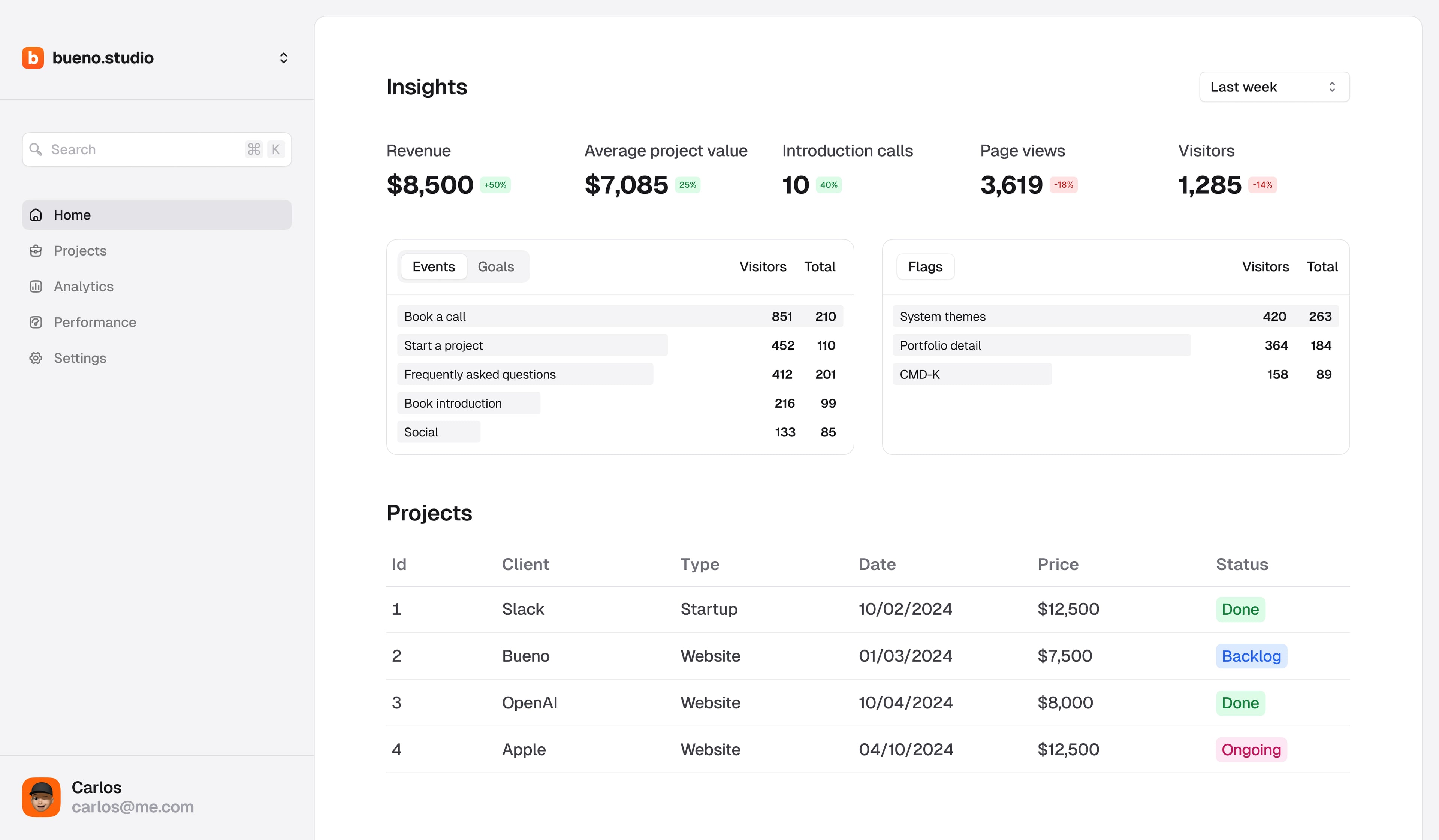Switch to the Goals tab

pyautogui.click(x=495, y=266)
